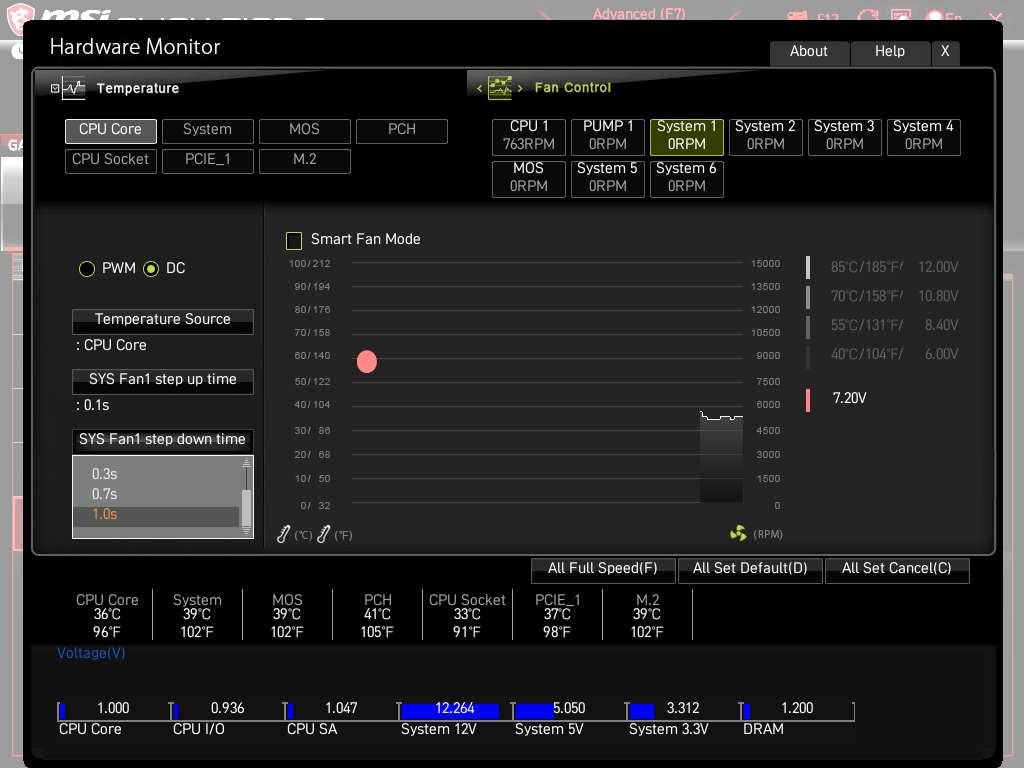This screenshot has height=768, width=1024.
Task: Select CPU Core temperature button
Action: [x=110, y=130]
